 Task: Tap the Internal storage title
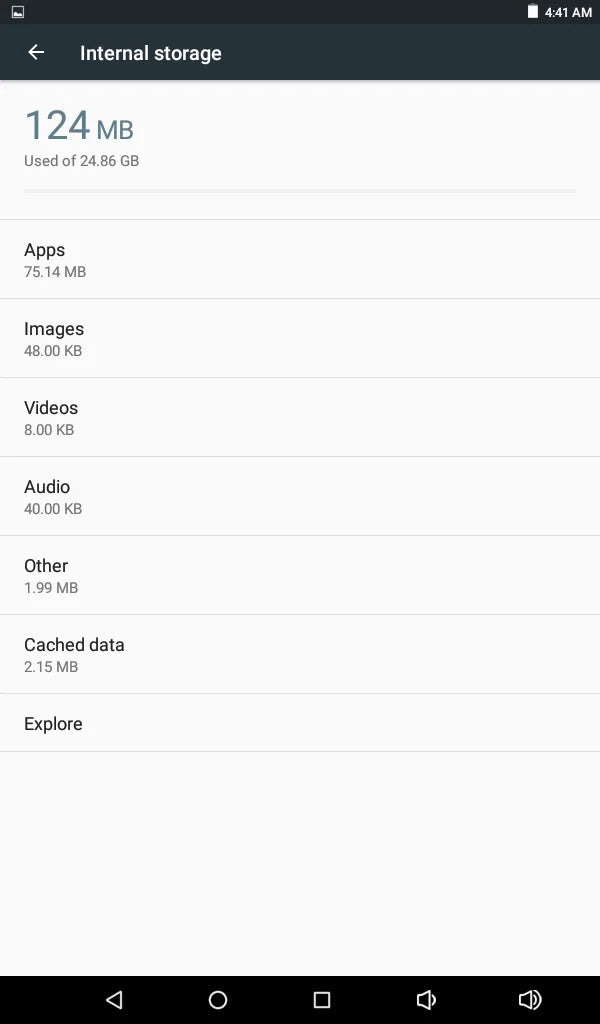(x=151, y=53)
